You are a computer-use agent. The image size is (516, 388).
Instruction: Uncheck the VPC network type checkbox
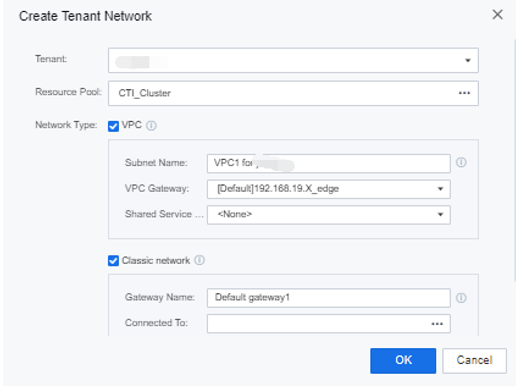(x=113, y=126)
